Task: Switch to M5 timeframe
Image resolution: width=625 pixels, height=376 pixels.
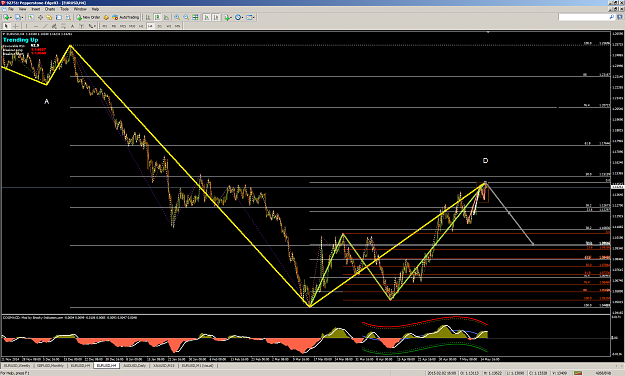Action: click(114, 26)
